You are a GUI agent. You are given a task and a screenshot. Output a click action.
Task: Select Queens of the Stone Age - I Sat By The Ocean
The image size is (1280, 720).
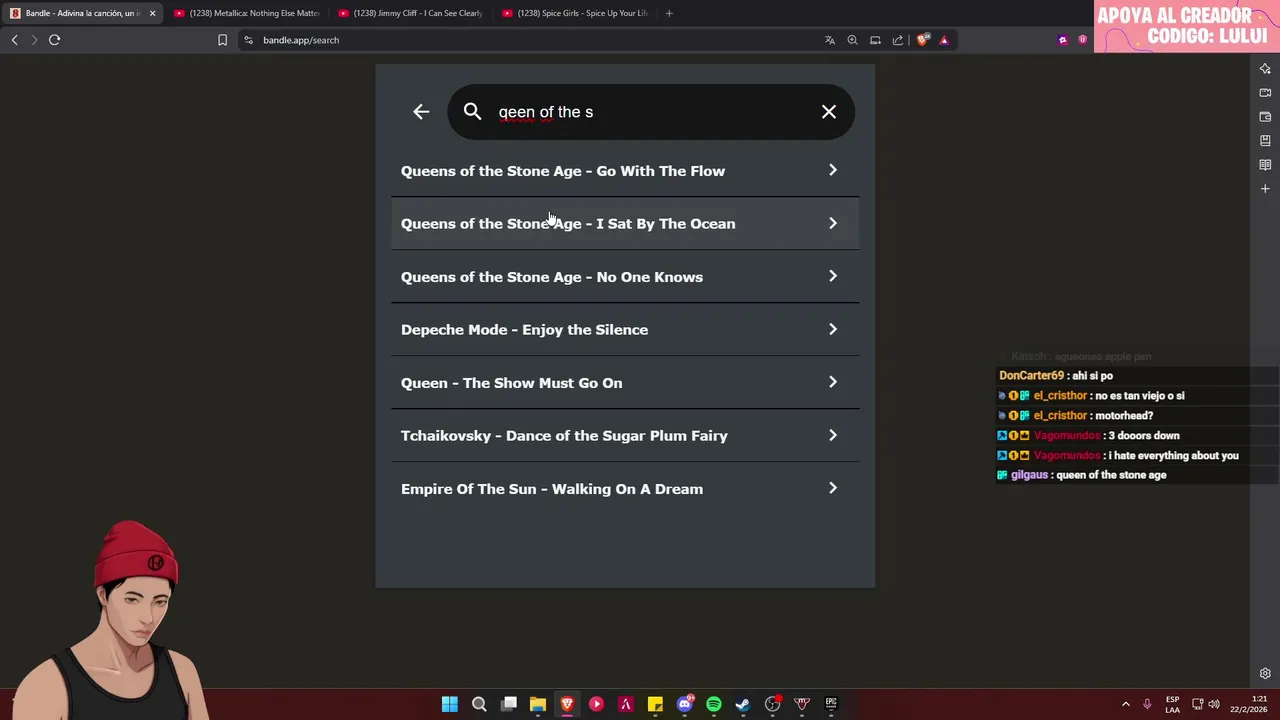pos(625,224)
